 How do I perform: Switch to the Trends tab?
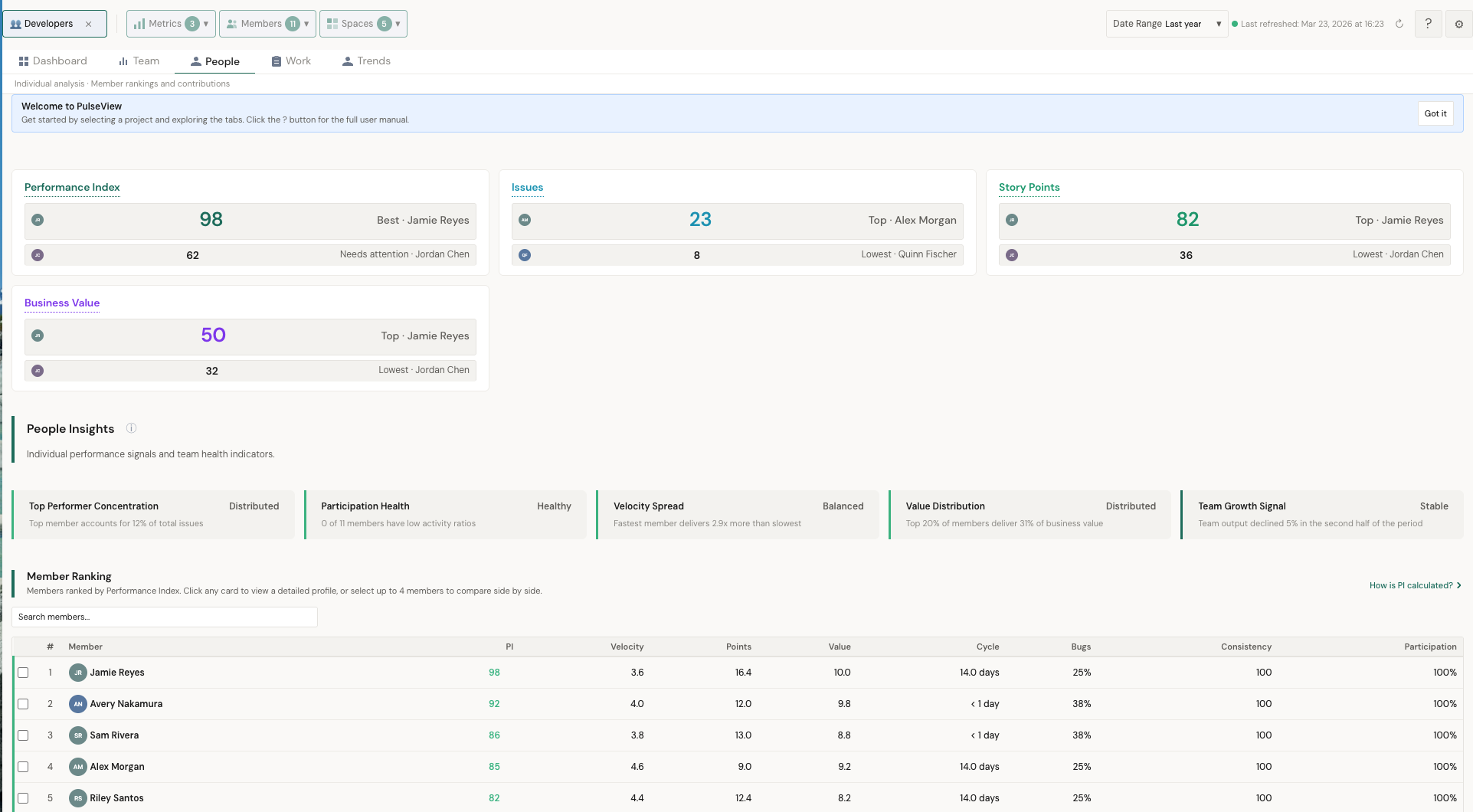[x=366, y=61]
